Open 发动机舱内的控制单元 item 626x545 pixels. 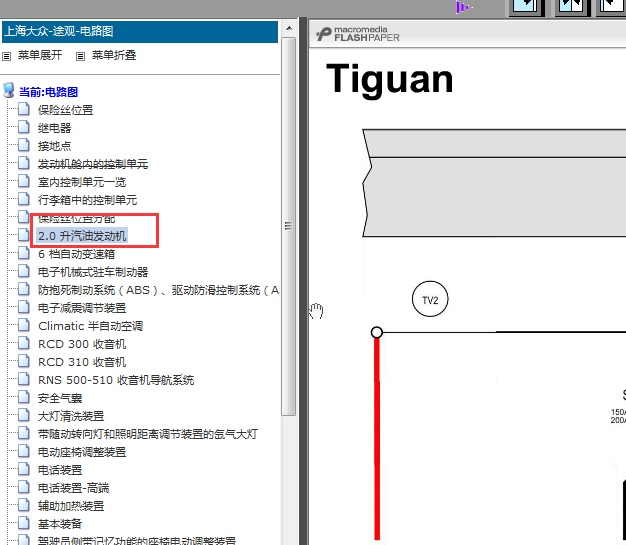[93, 164]
